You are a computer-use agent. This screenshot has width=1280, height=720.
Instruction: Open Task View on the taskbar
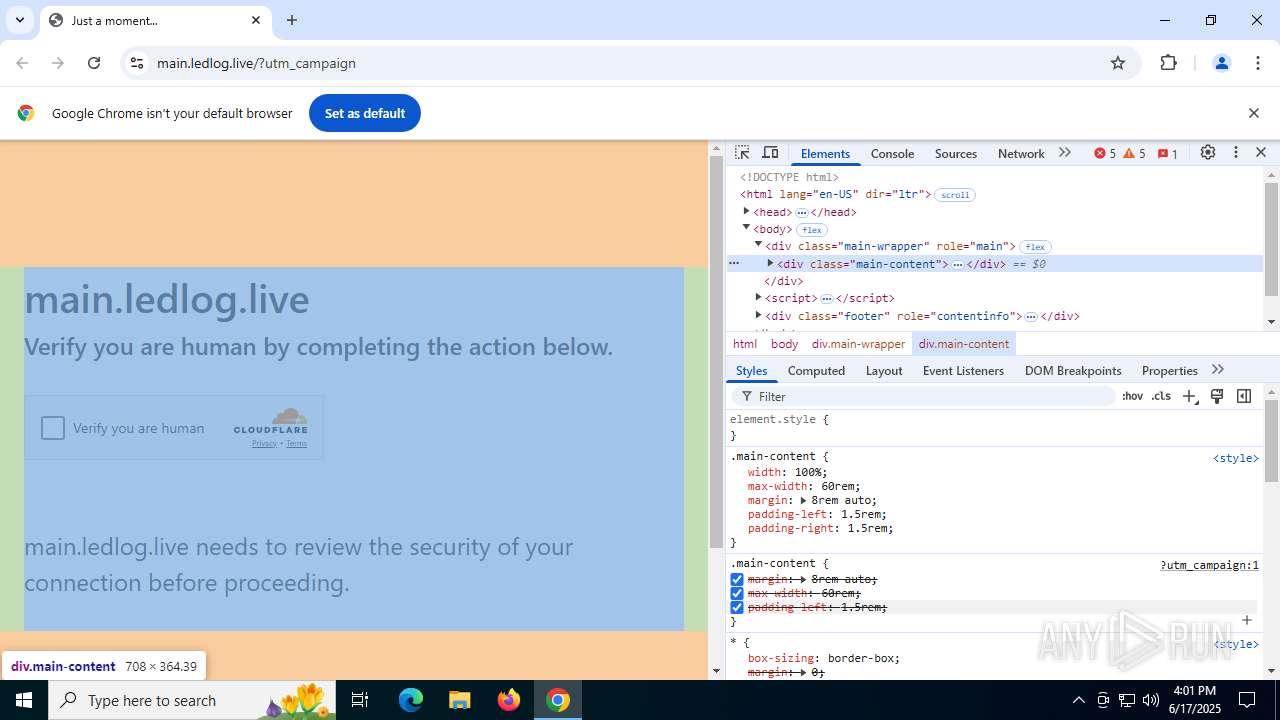point(360,700)
